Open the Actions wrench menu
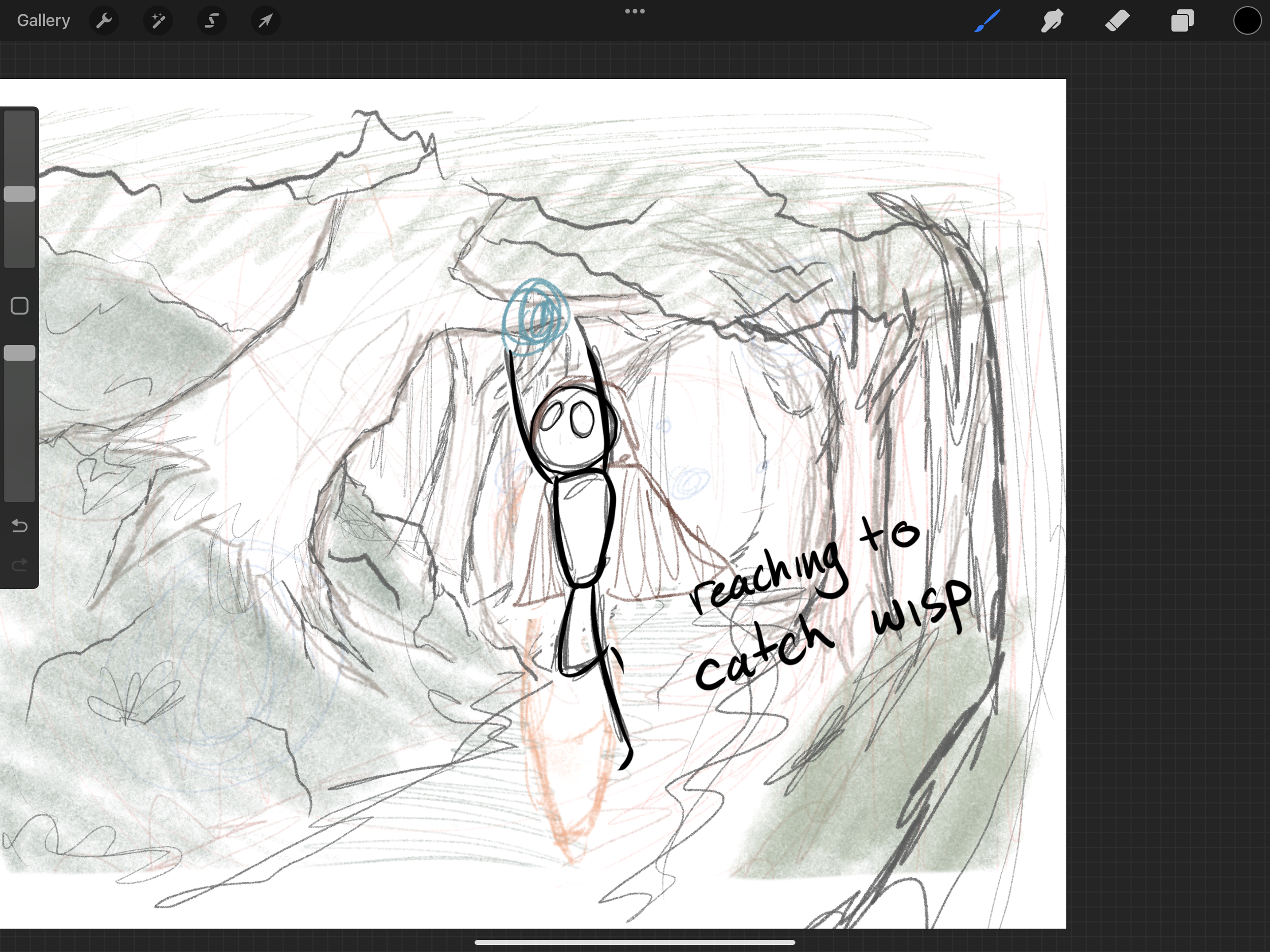Screen dimensions: 1270x952 click(x=104, y=21)
